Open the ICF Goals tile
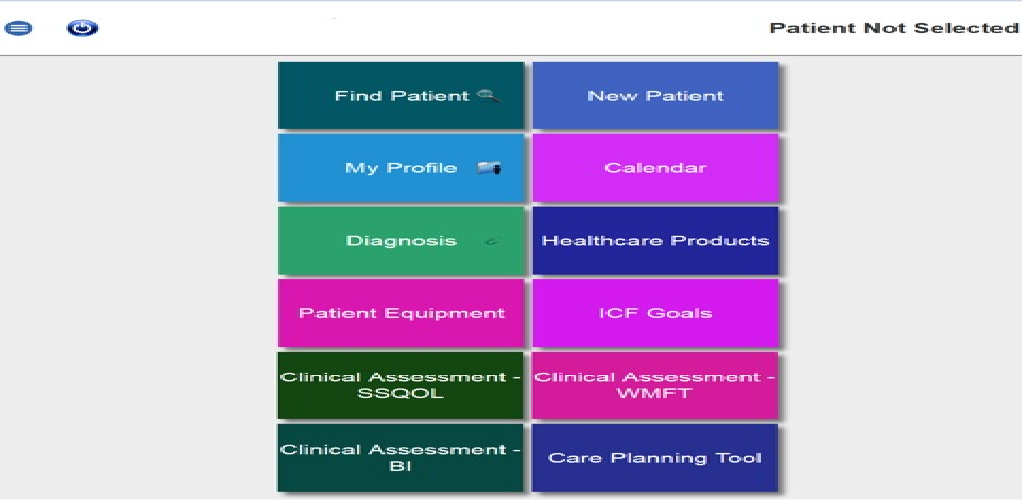Image resolution: width=1024 pixels, height=500 pixels. point(655,313)
